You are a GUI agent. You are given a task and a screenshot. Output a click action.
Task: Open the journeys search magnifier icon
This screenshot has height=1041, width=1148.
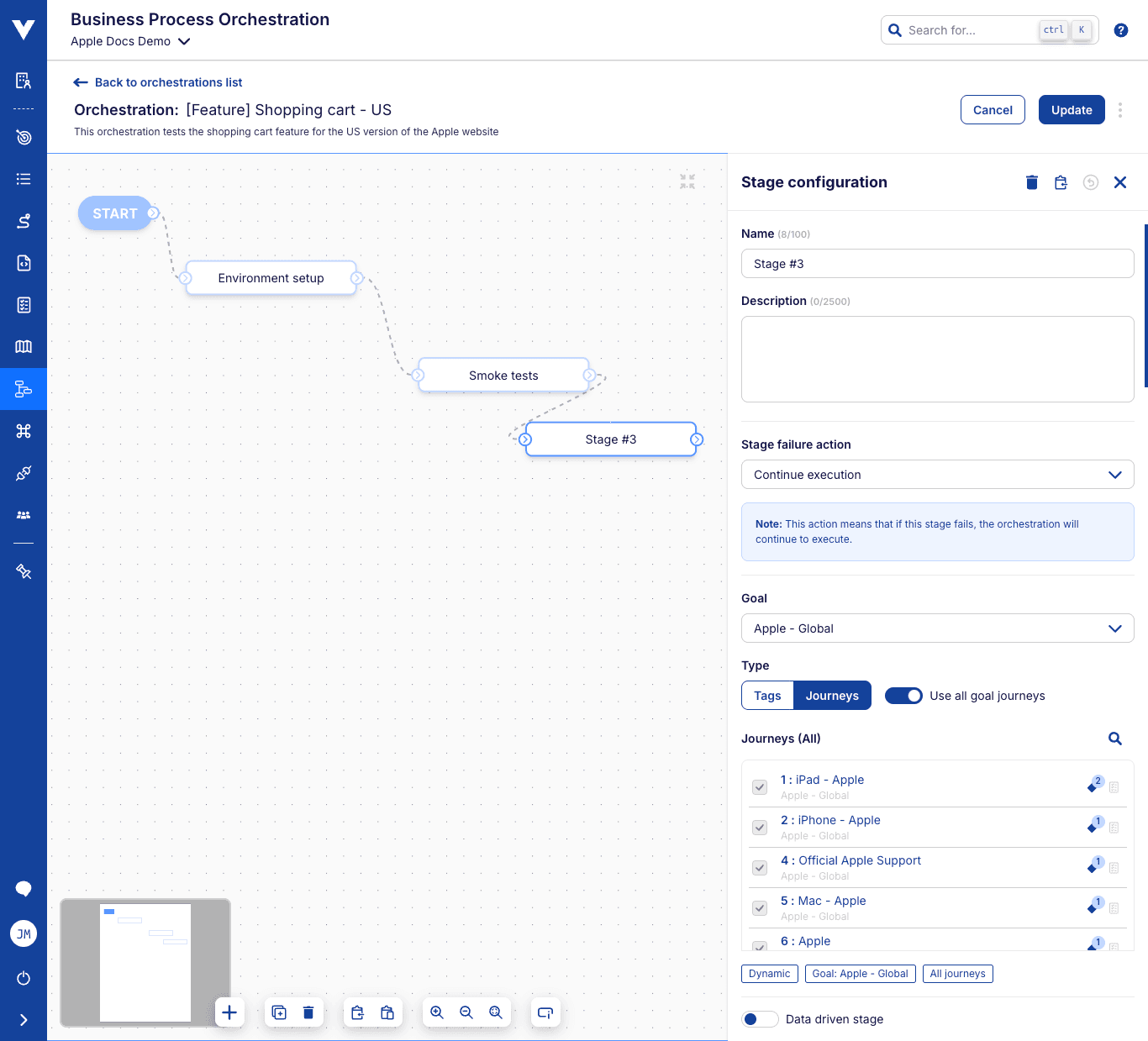pyautogui.click(x=1114, y=739)
